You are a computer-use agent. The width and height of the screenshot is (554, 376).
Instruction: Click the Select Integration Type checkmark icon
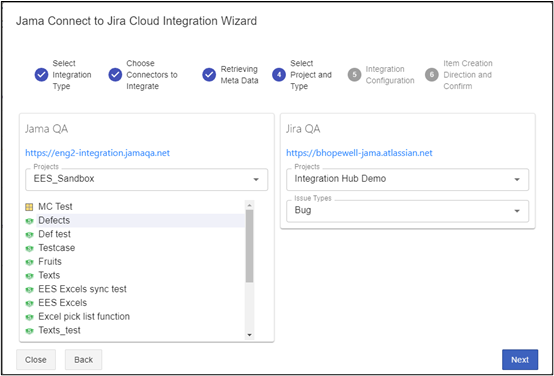41,75
